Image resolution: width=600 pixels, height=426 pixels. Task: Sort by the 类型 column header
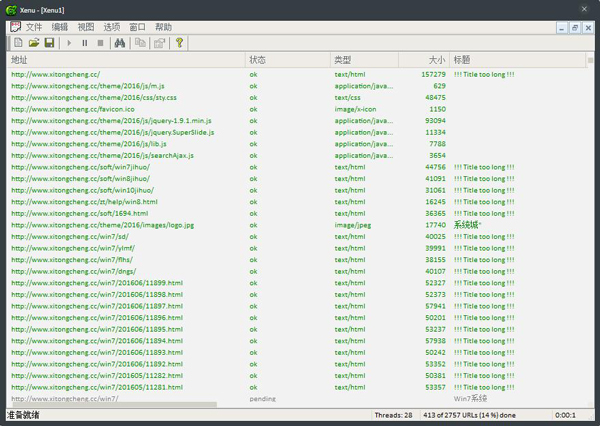364,60
